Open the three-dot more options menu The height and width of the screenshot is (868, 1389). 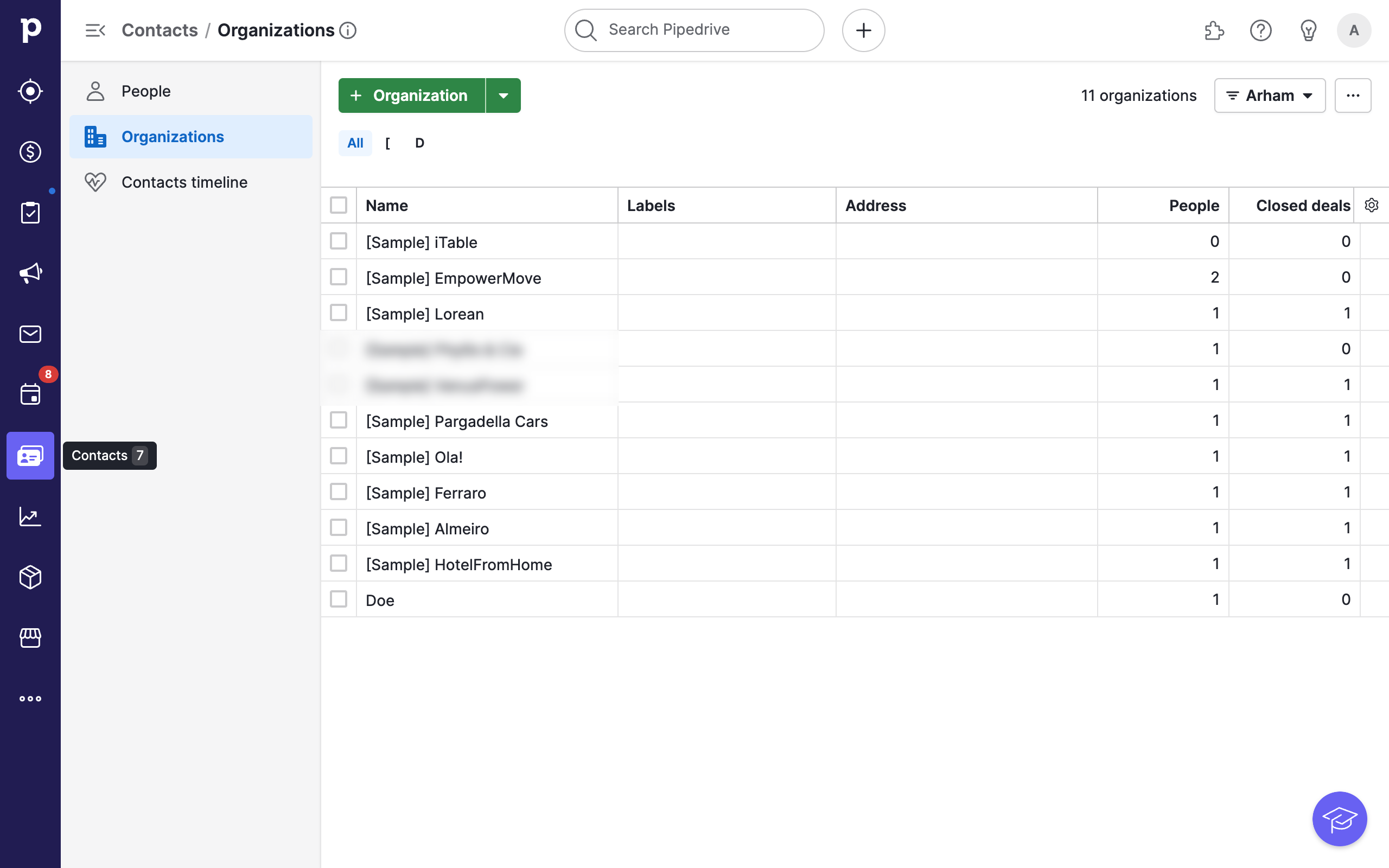(x=1352, y=95)
